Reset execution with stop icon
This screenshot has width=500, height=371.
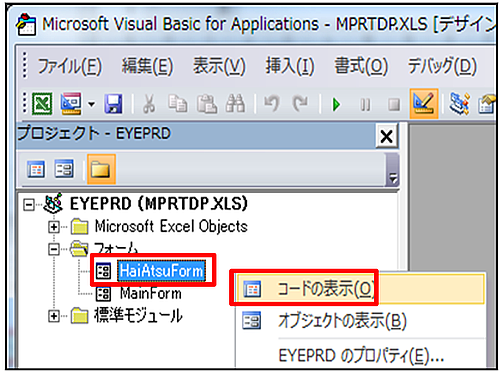click(394, 105)
